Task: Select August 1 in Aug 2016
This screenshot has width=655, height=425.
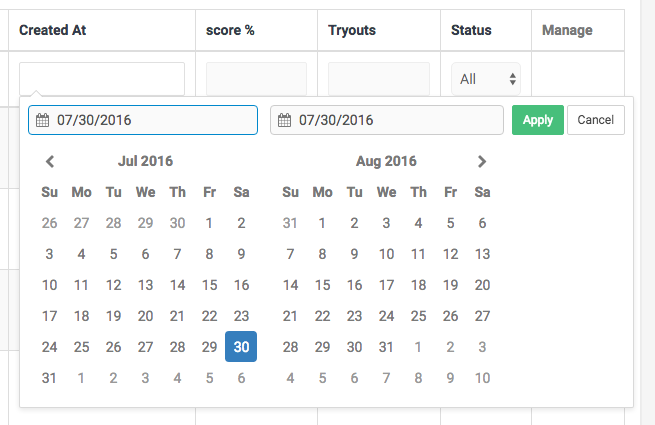Action: coord(322,223)
